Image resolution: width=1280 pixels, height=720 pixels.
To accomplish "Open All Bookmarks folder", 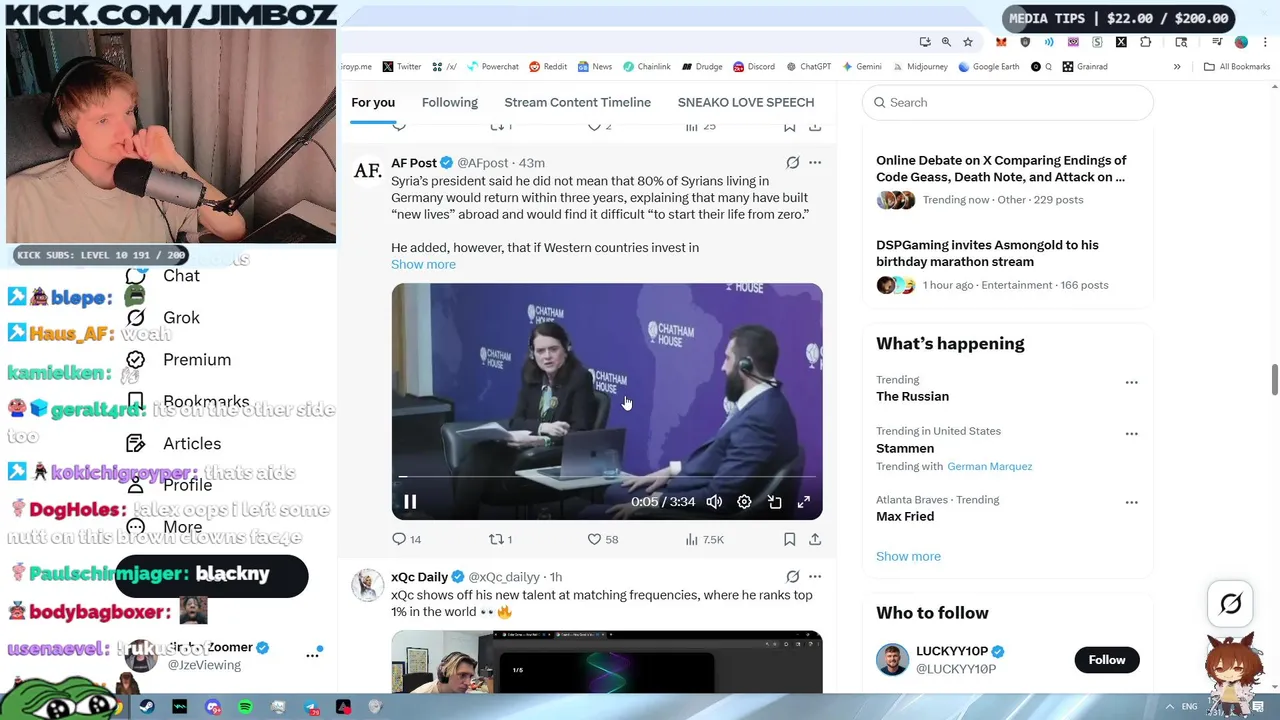I will pos(1237,66).
